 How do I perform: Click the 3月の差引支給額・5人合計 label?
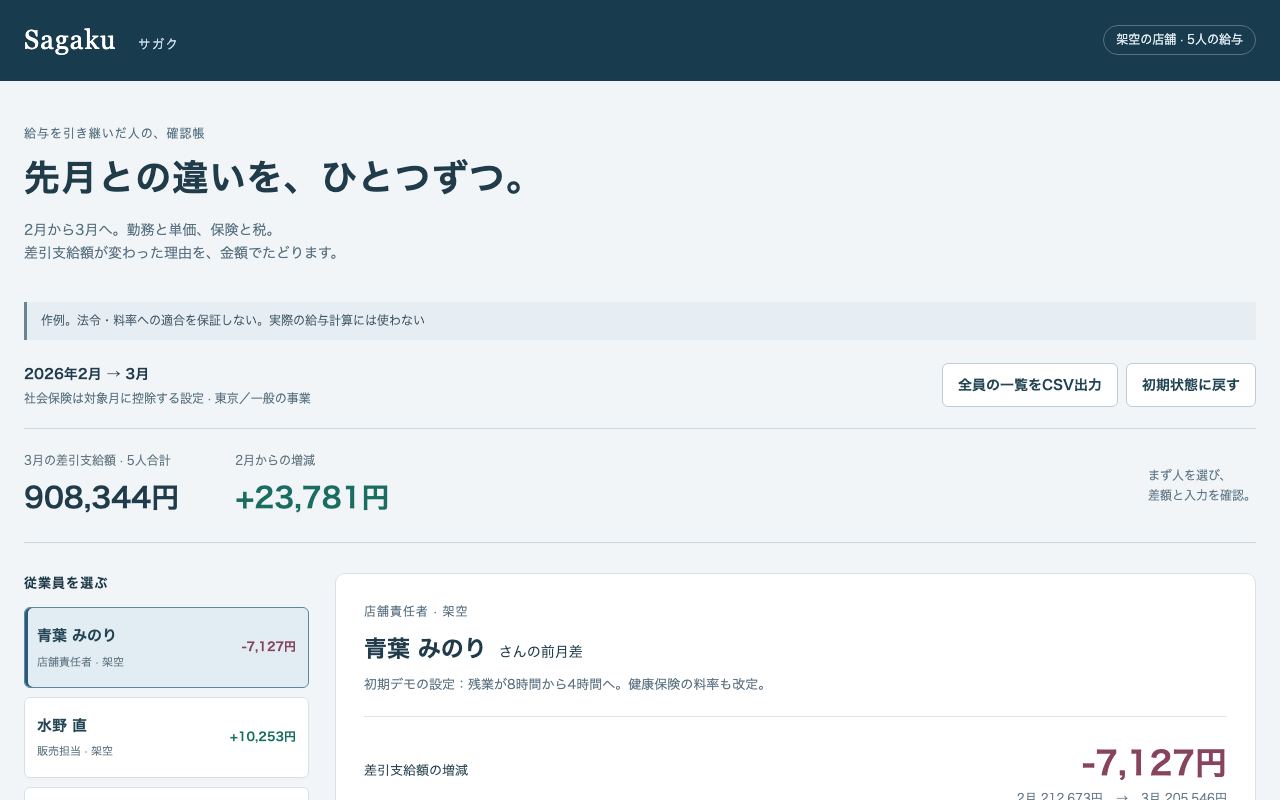(97, 461)
